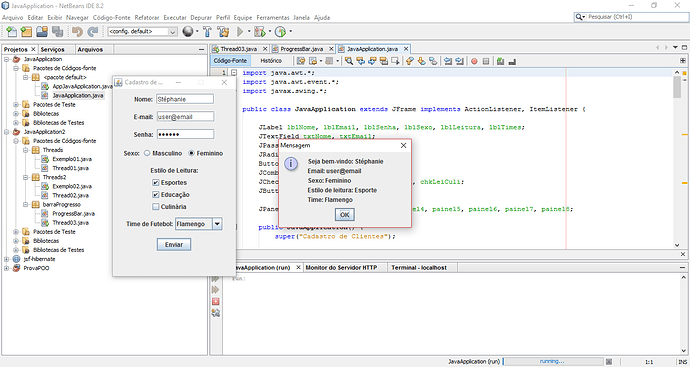Select the Masculino radio button
This screenshot has height=367, width=690.
tap(147, 153)
